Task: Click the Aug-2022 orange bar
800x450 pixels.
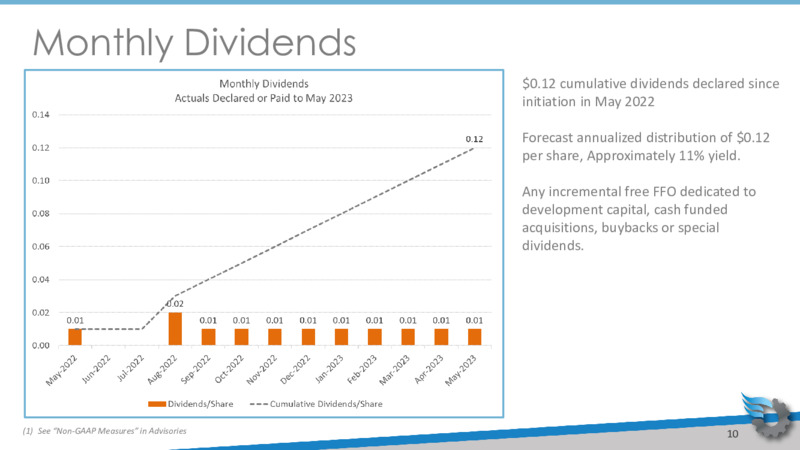Action: [175, 329]
